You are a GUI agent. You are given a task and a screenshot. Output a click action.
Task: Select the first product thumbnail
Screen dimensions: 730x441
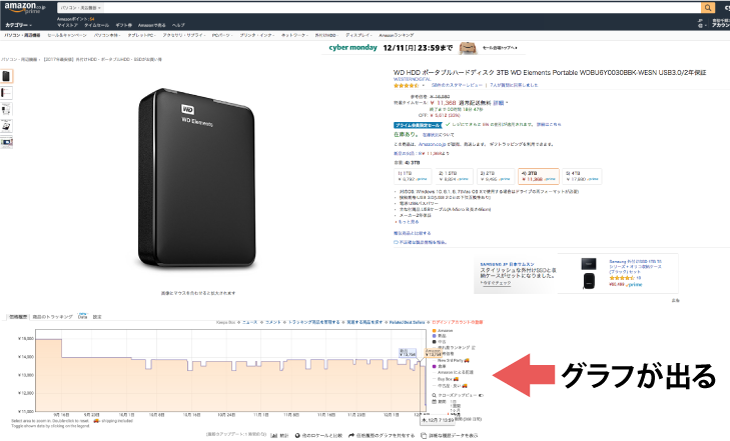click(7, 76)
